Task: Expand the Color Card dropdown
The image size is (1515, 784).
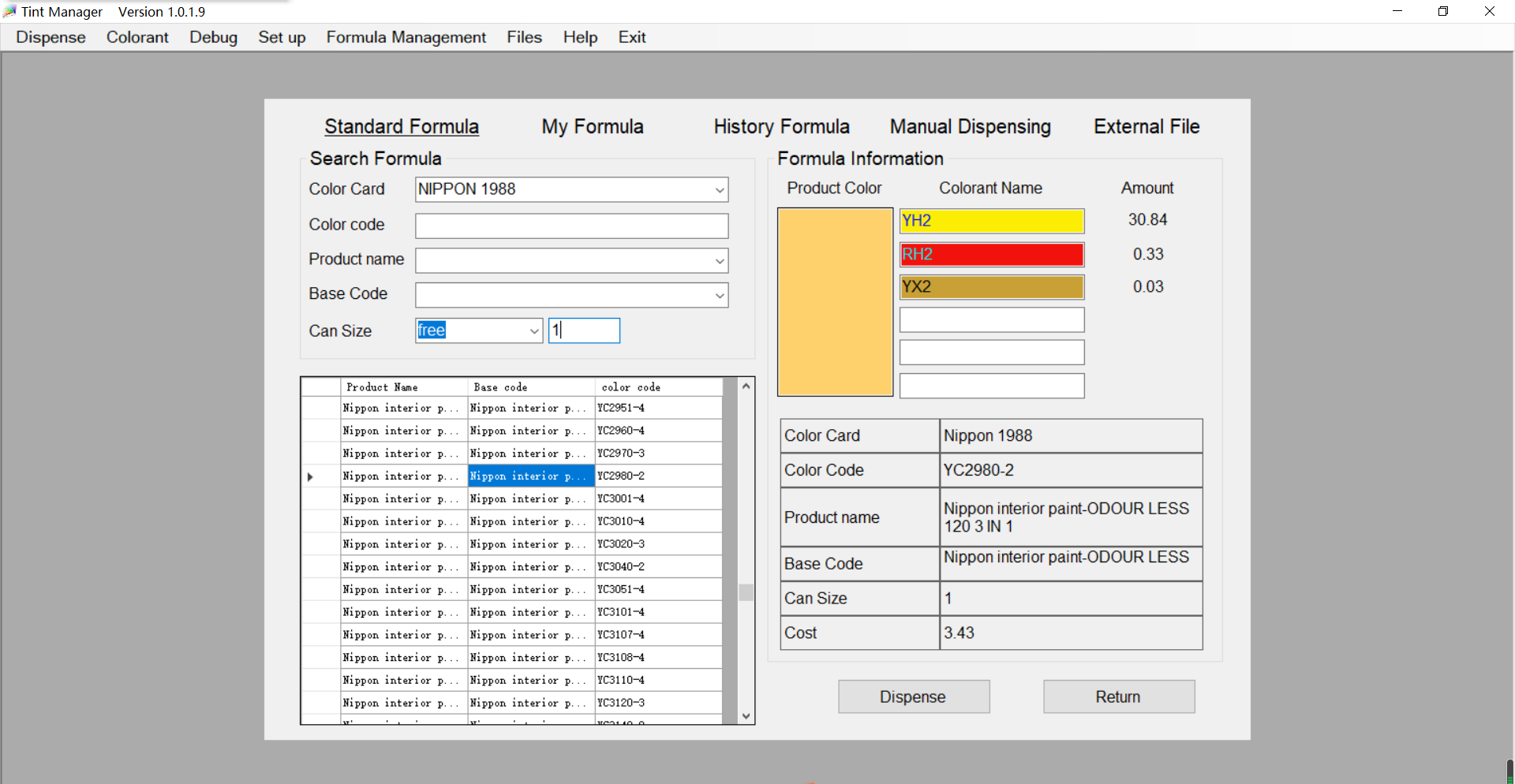Action: tap(719, 190)
